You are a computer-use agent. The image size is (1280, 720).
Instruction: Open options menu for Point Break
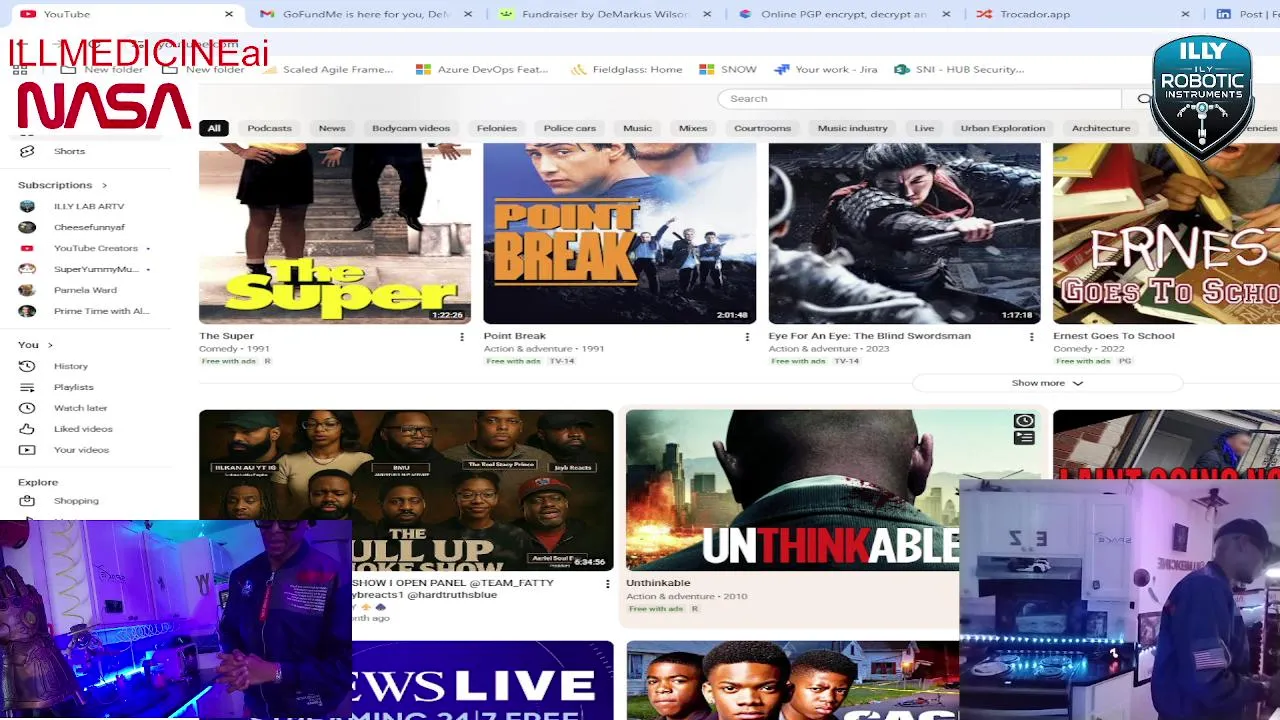[746, 337]
